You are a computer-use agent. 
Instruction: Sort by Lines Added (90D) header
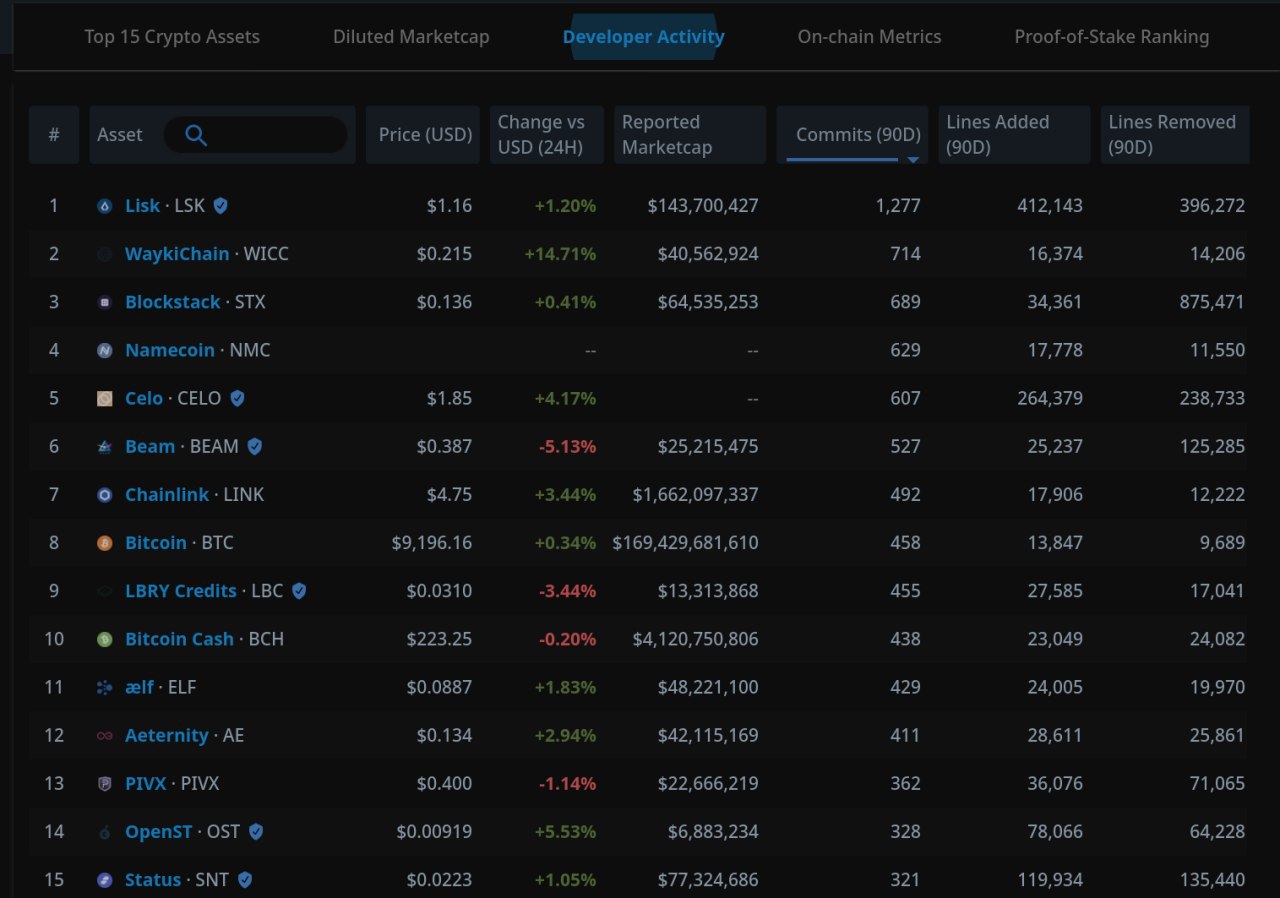(x=1014, y=135)
